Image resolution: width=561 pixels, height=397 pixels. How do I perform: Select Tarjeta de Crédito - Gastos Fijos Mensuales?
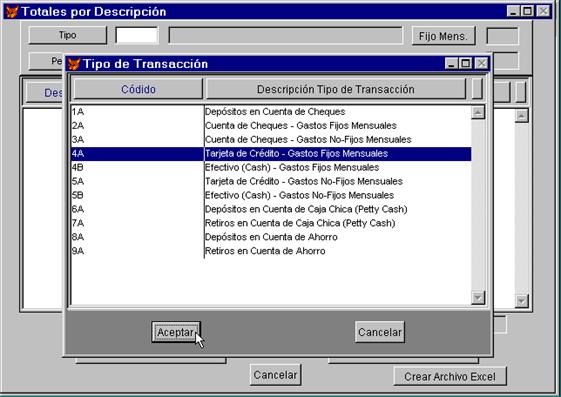[x=271, y=154]
